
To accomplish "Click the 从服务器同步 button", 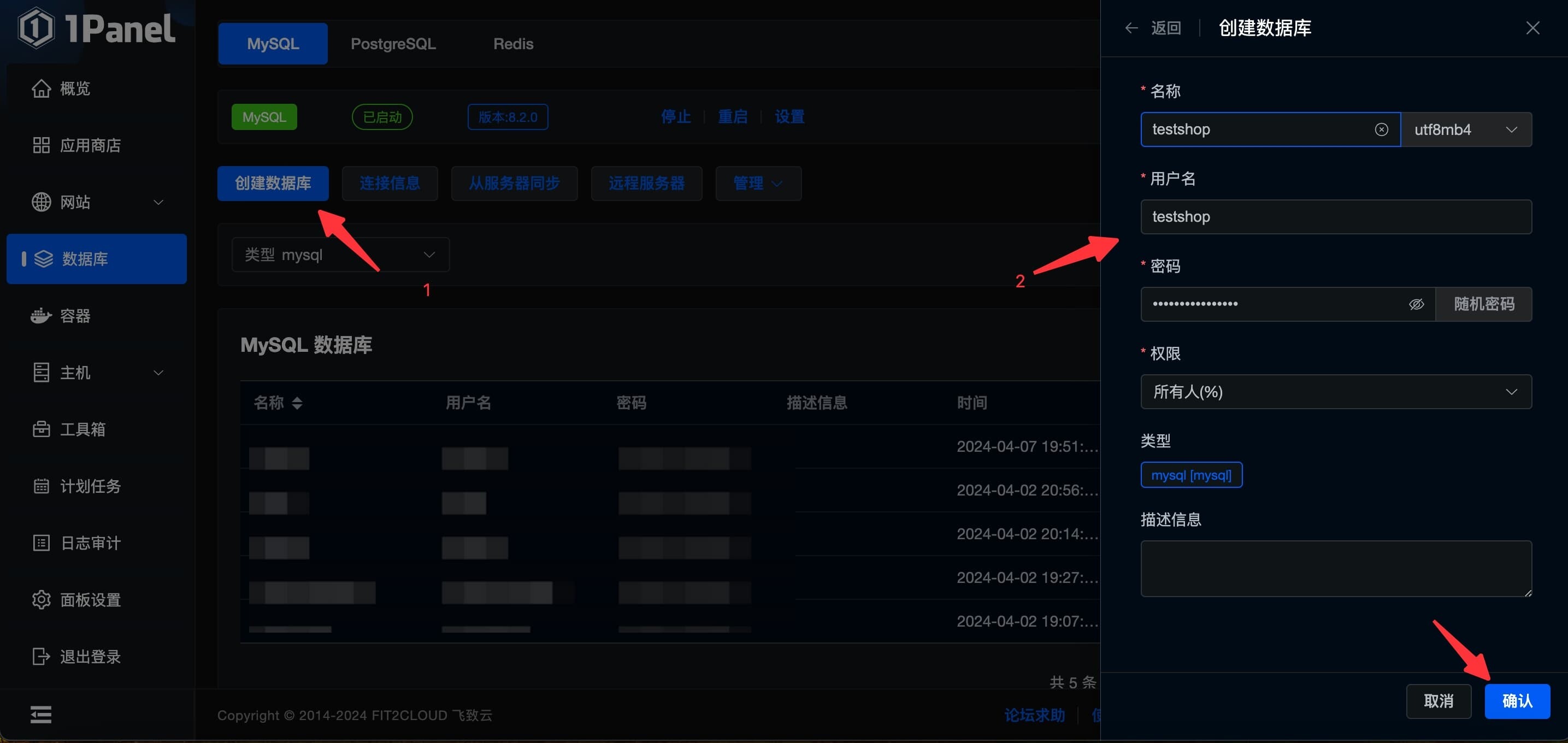I will (514, 184).
